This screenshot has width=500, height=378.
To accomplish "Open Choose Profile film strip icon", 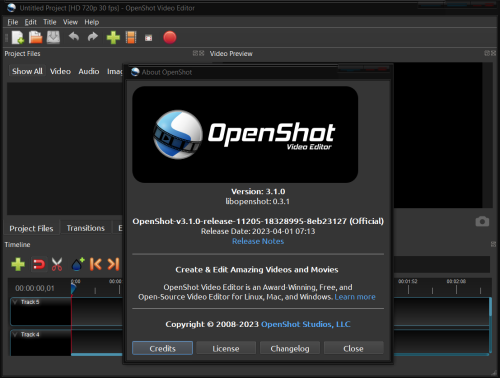I will [131, 37].
